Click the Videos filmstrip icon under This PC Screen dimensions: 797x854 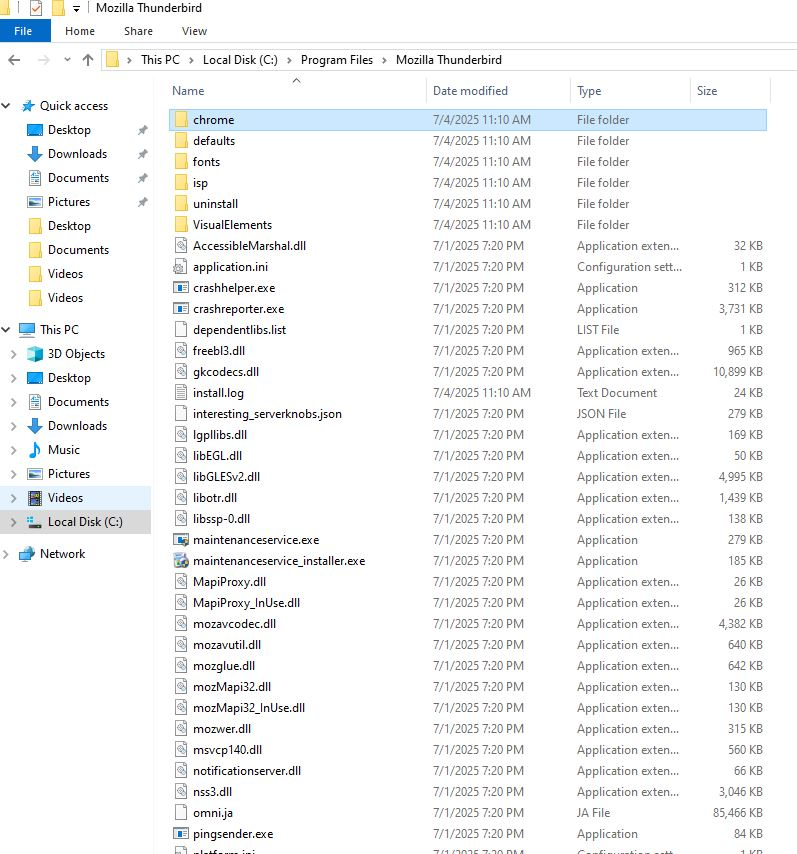pyautogui.click(x=35, y=498)
